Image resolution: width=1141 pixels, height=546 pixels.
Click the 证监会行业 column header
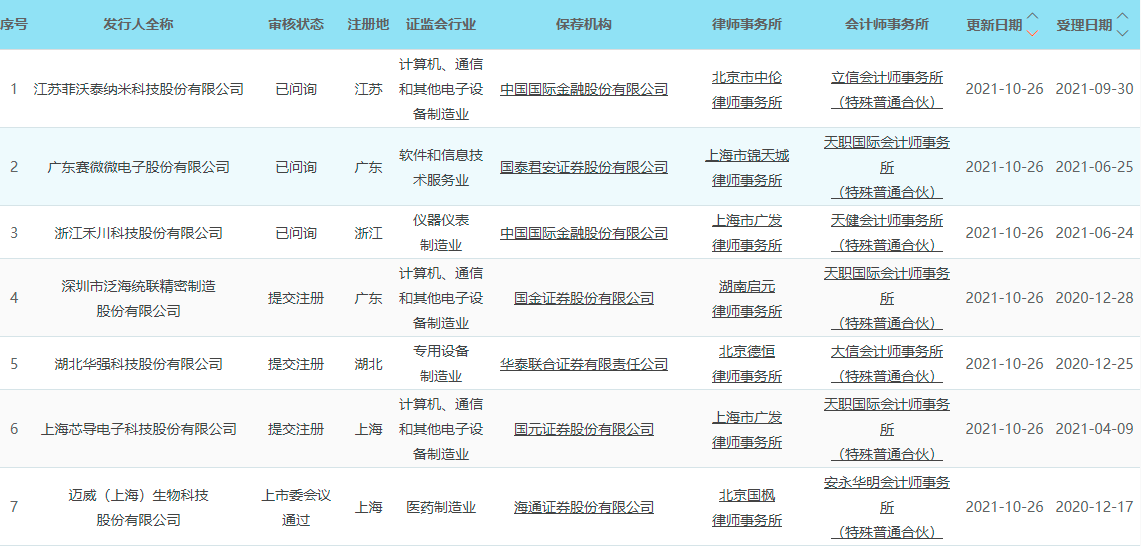pos(441,25)
